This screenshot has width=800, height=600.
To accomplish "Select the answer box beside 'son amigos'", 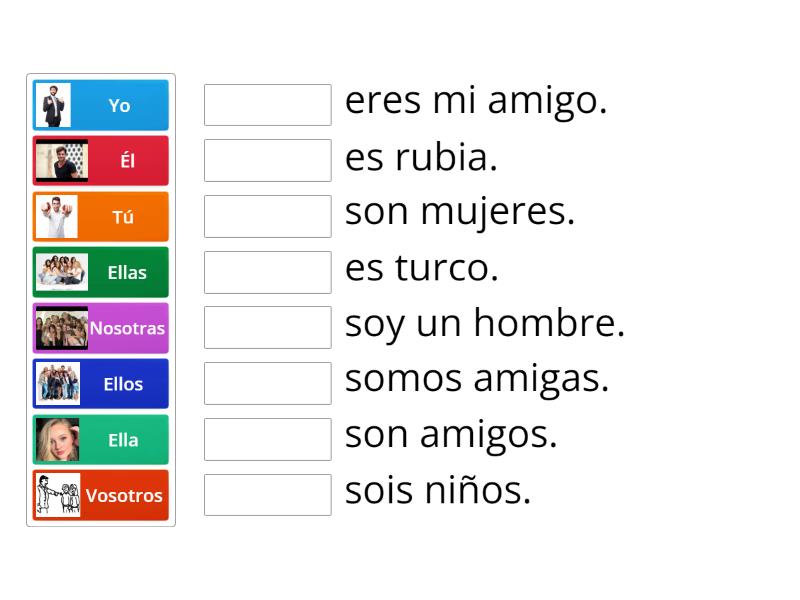I will point(267,438).
